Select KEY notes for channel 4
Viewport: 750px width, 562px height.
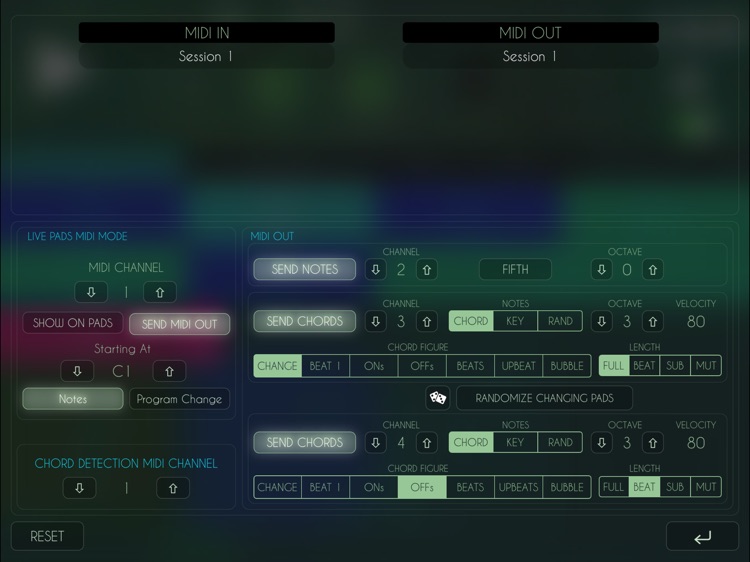(x=515, y=442)
